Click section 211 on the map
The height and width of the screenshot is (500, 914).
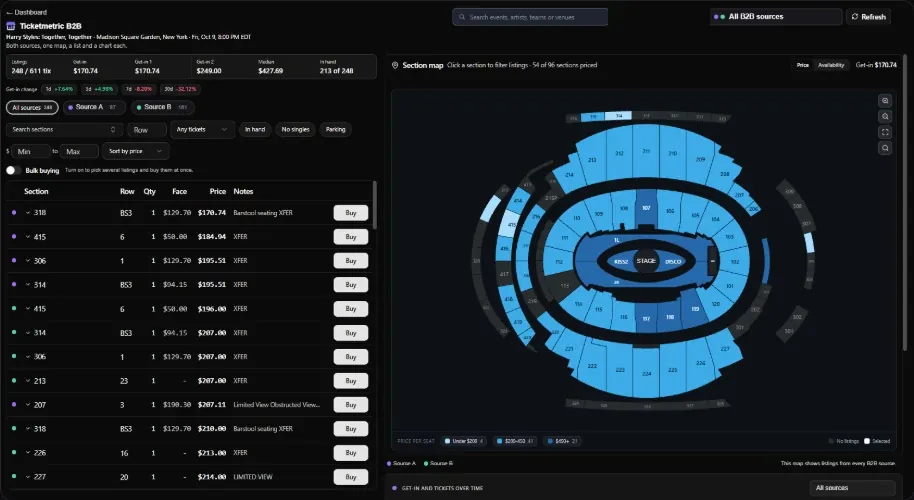[646, 151]
